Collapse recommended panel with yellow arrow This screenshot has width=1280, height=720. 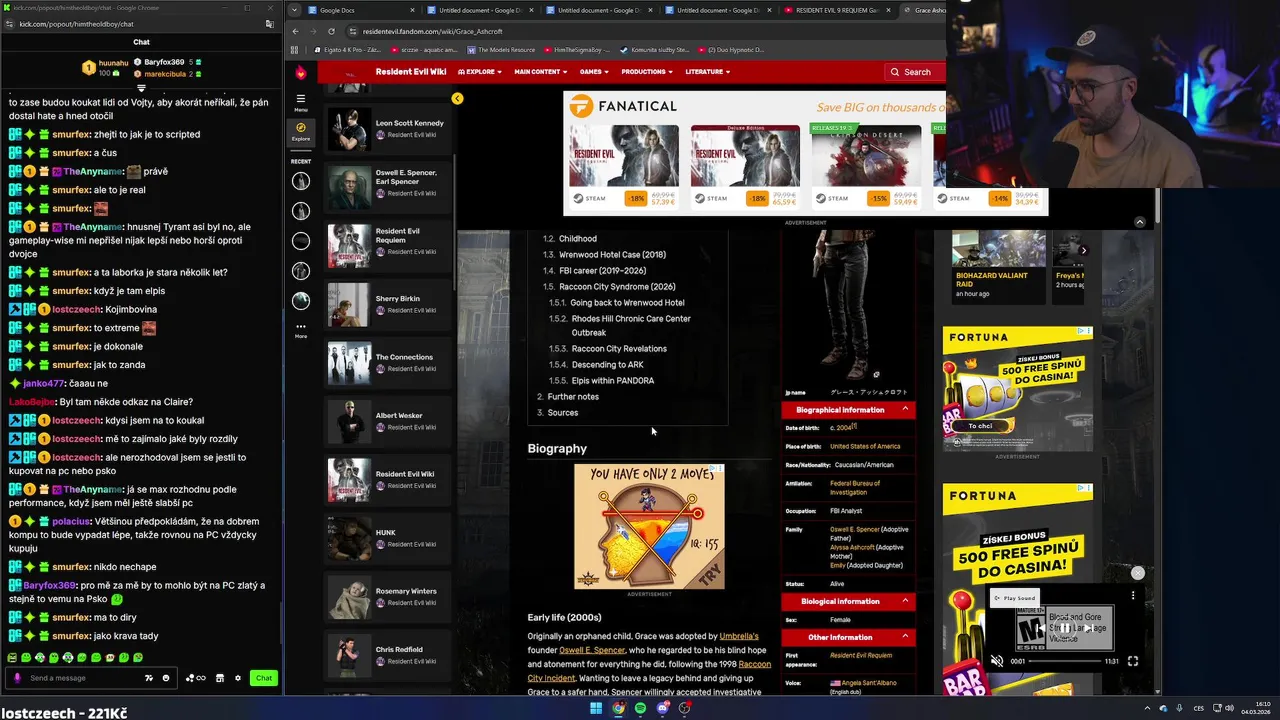point(457,98)
